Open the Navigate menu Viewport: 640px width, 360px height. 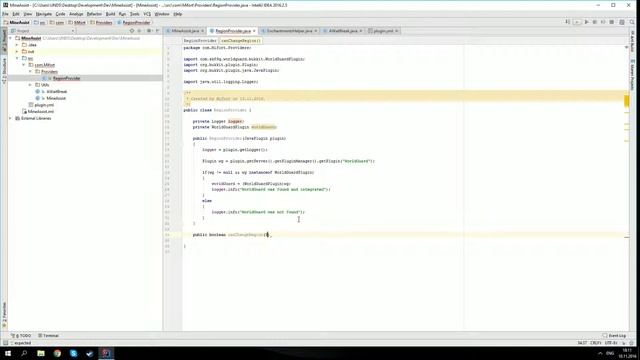[x=44, y=14]
